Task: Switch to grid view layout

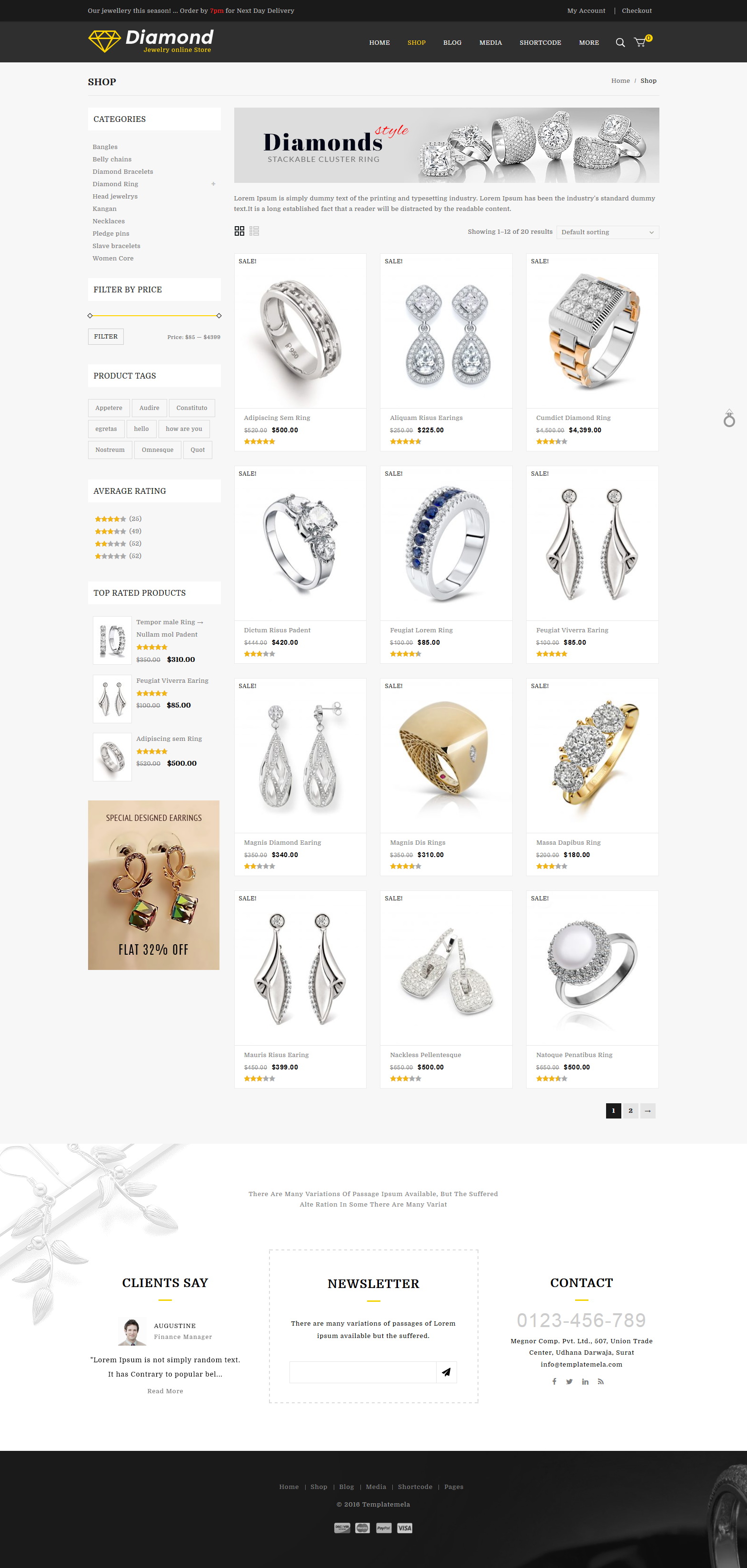Action: (239, 231)
